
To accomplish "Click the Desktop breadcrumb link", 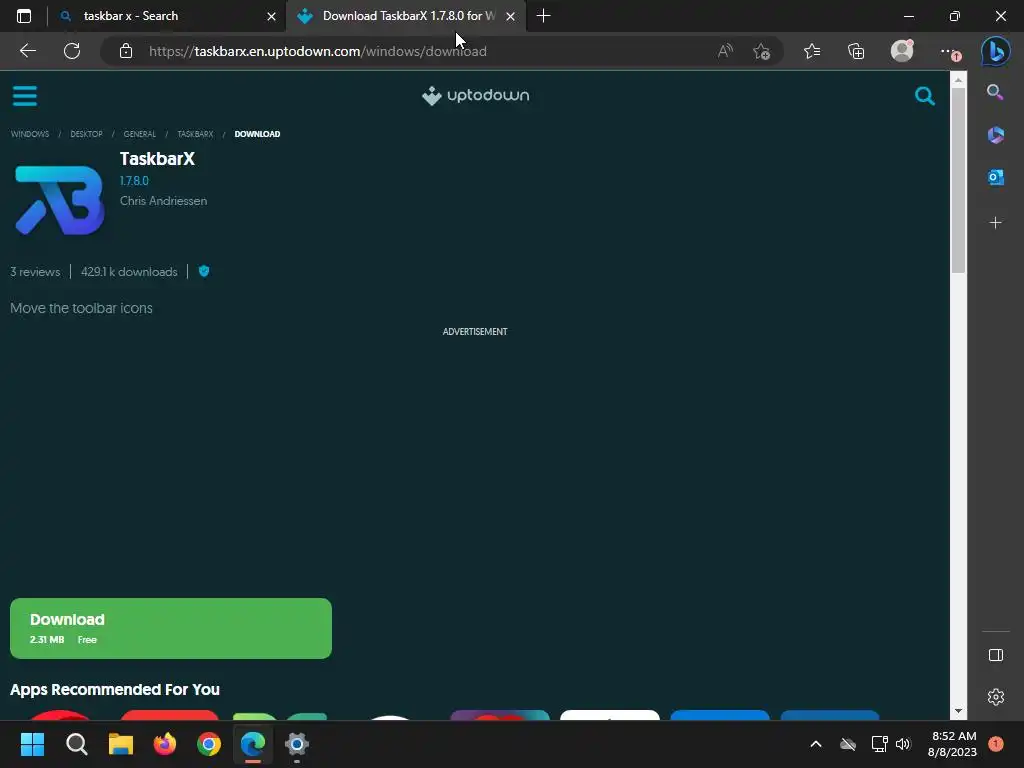I will [x=86, y=134].
